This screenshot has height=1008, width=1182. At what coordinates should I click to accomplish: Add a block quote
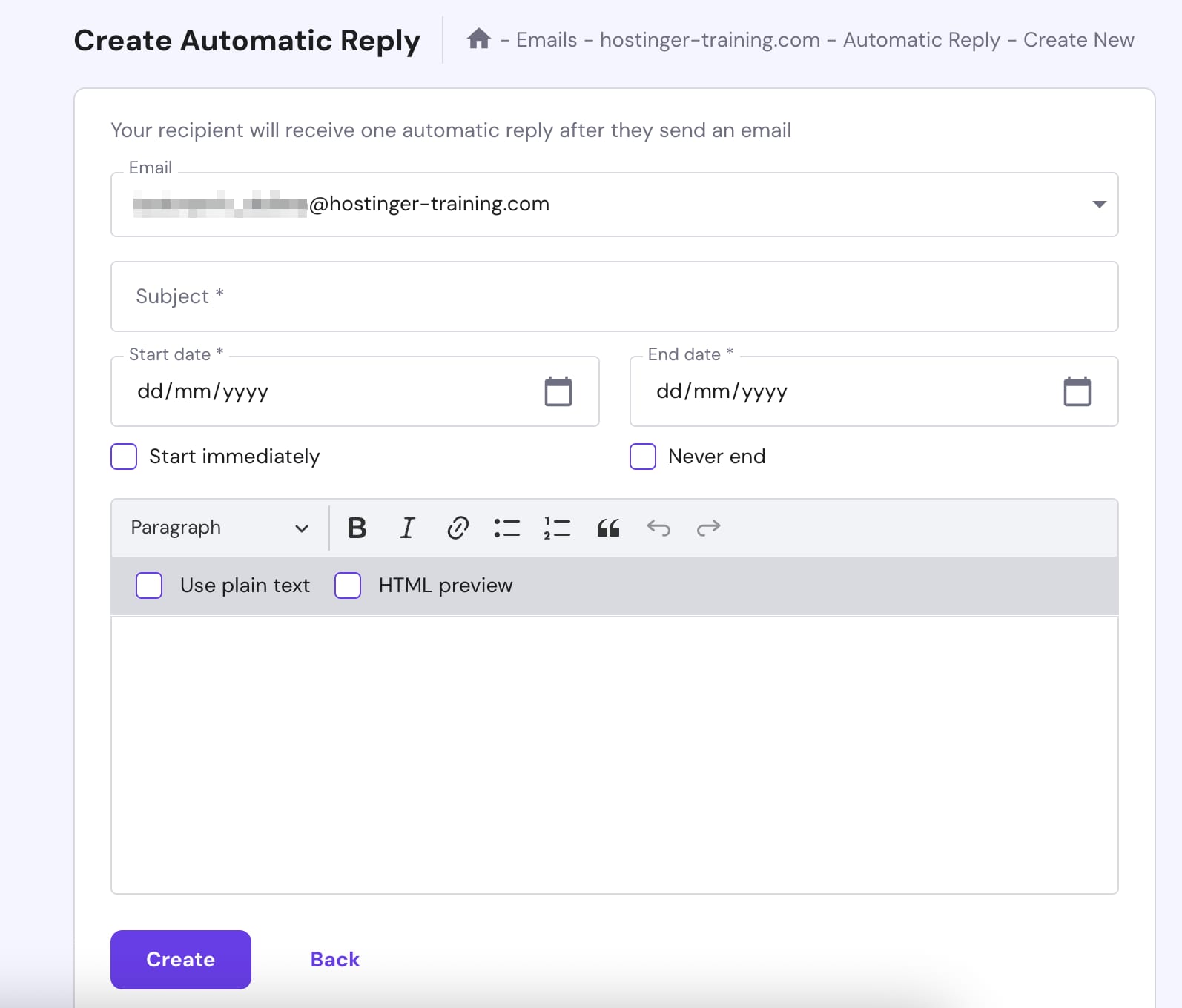coord(608,528)
